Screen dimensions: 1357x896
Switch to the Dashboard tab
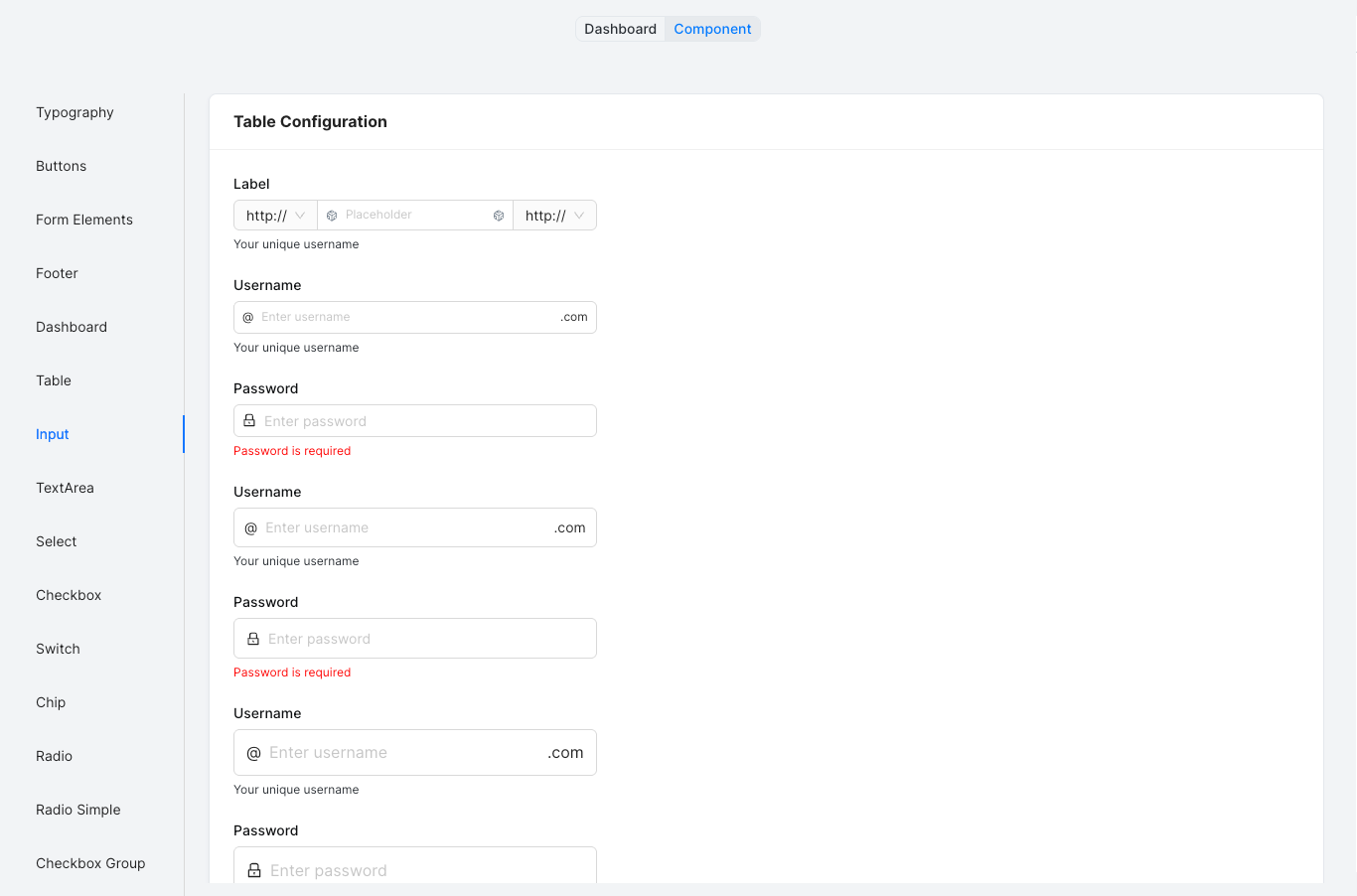(620, 29)
